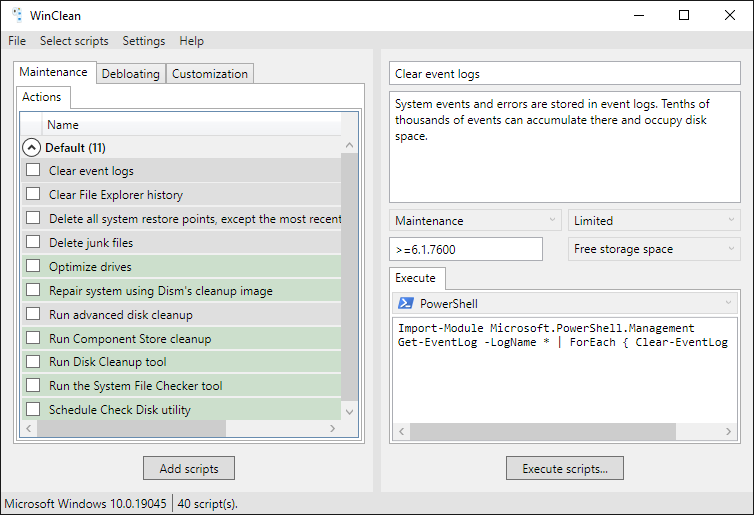Check the Run Disk Cleanup tool checkbox

pyautogui.click(x=33, y=361)
